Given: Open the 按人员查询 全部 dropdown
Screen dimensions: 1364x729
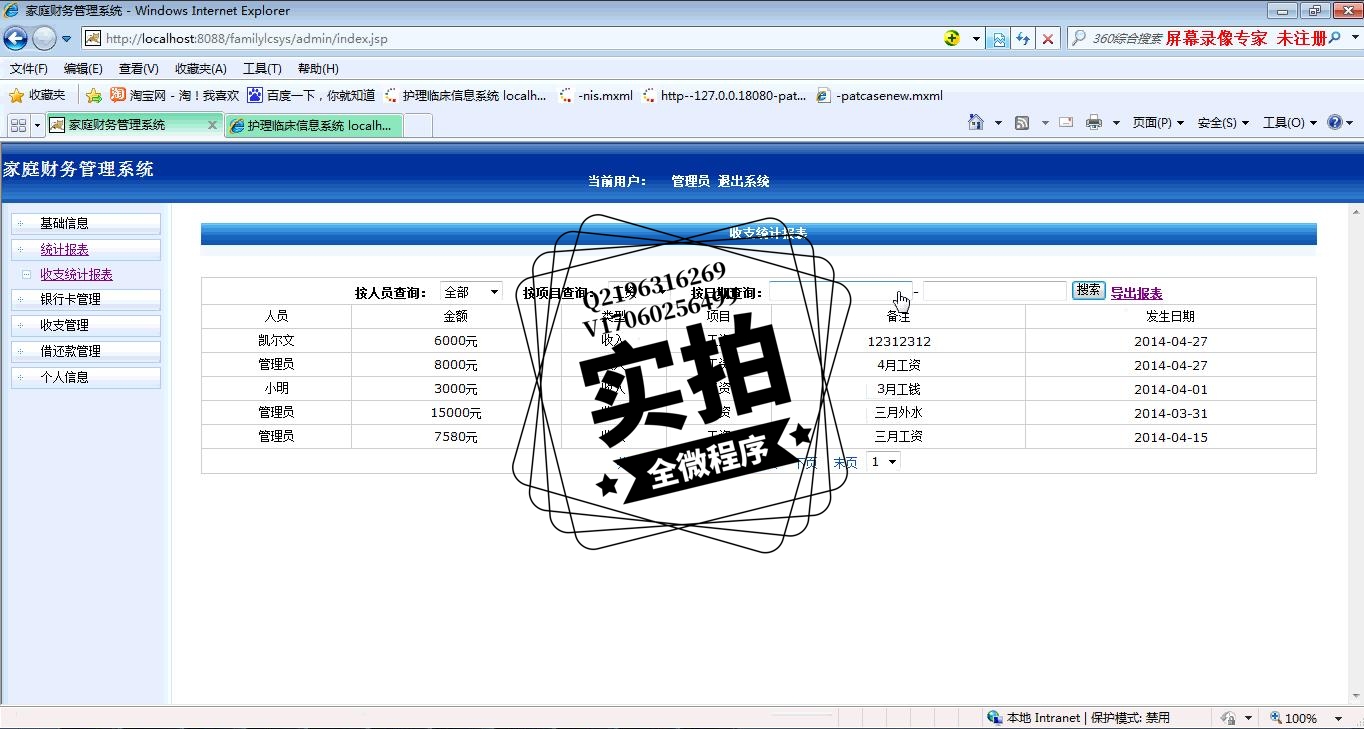Looking at the screenshot, I should click(471, 292).
